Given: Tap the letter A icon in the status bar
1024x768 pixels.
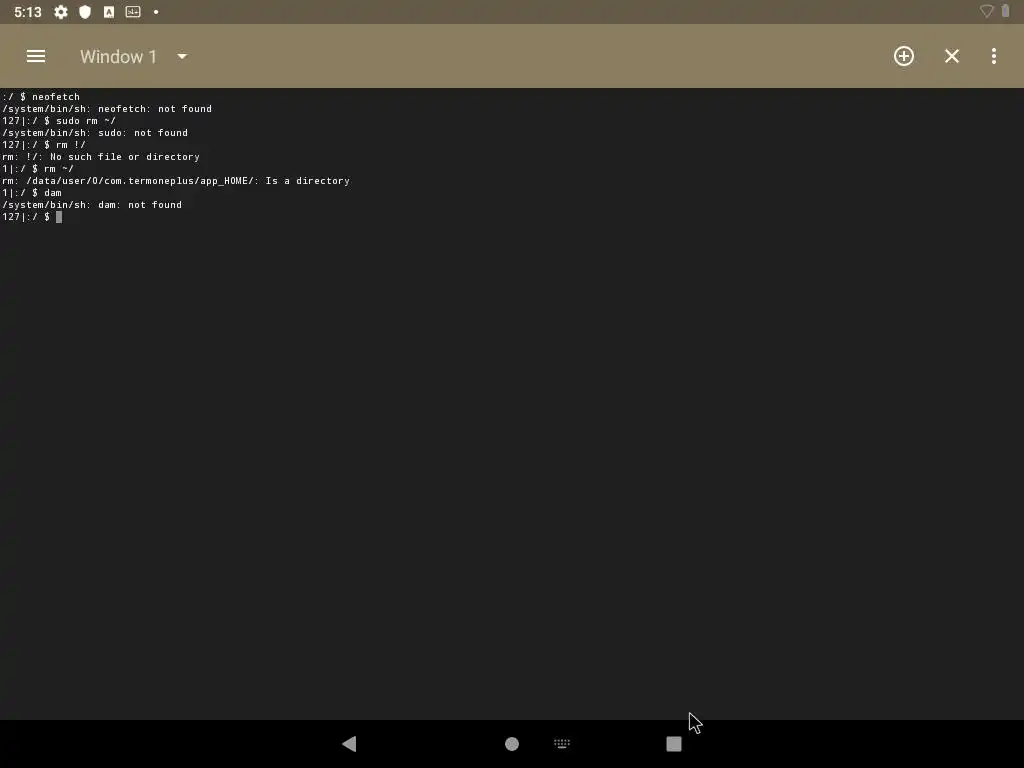Looking at the screenshot, I should coord(109,12).
